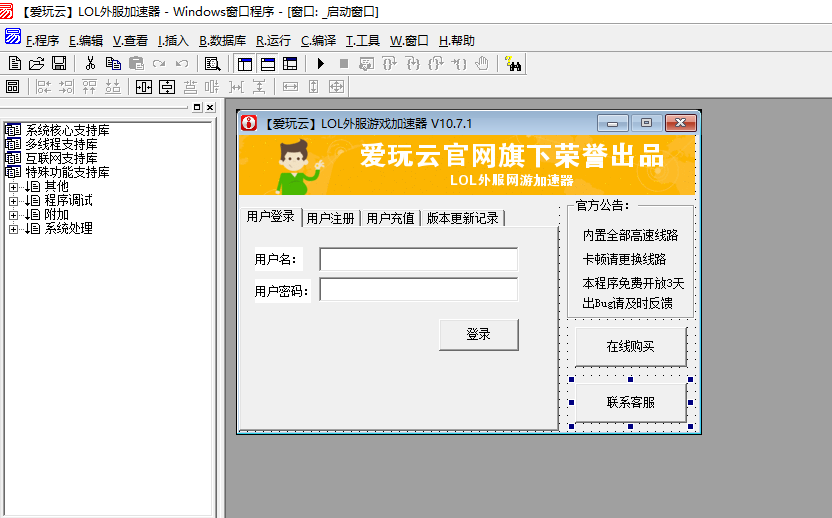Screen dimensions: 832x518
Task: Copy the selected component
Action: [113, 64]
